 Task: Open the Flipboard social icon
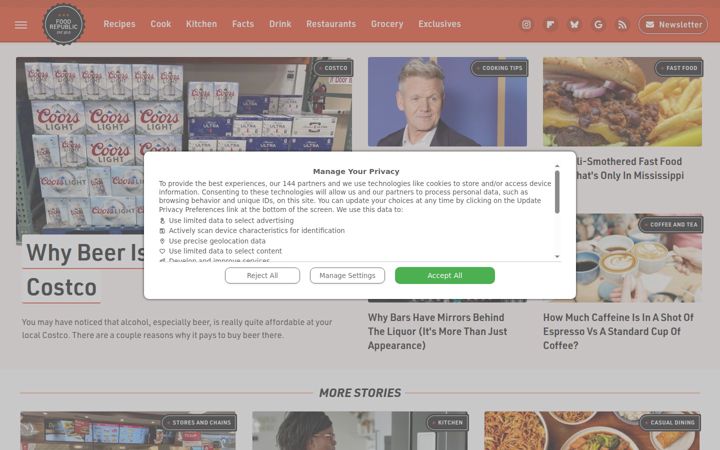pyautogui.click(x=550, y=24)
